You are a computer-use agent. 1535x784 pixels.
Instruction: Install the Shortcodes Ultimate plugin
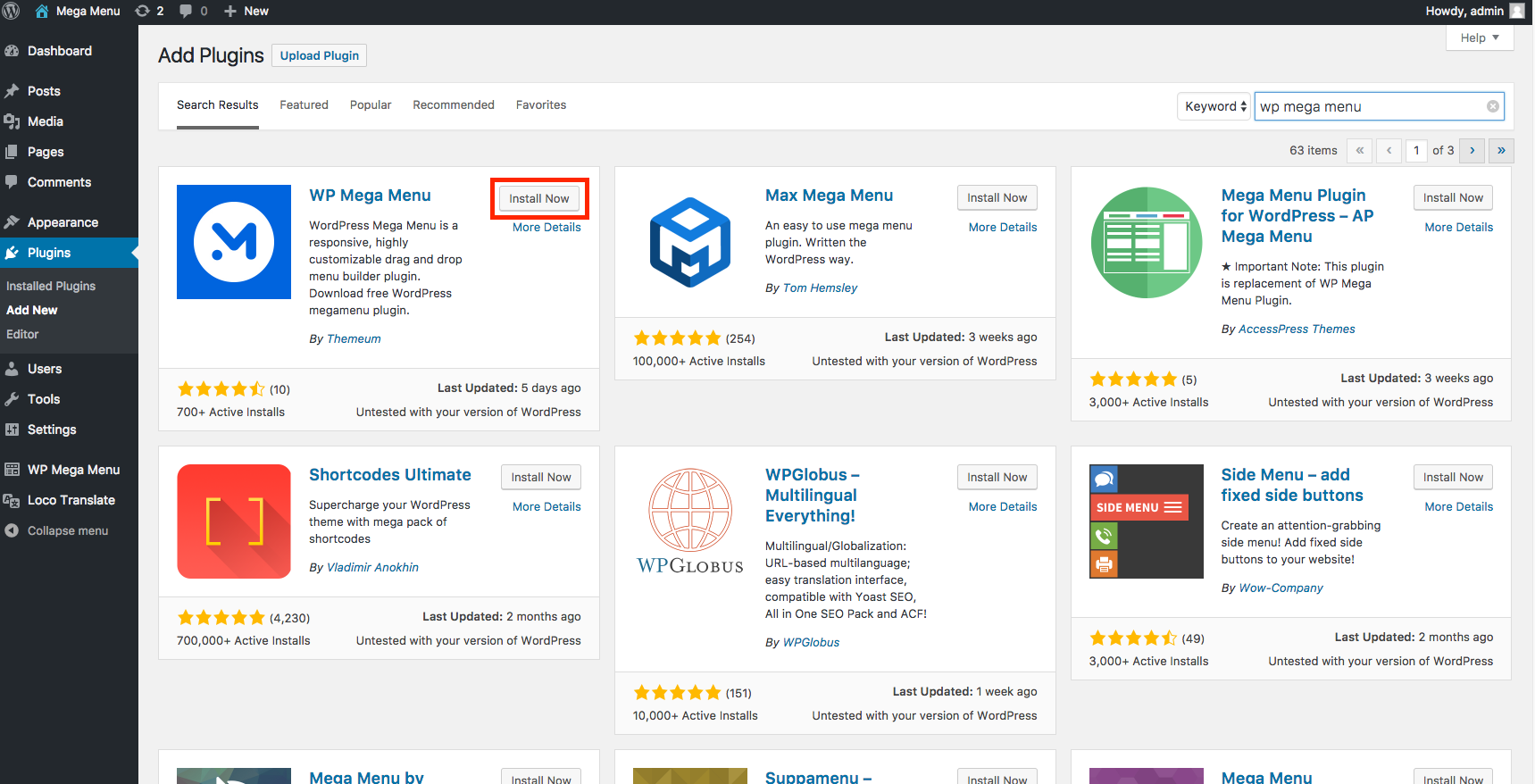(x=541, y=477)
